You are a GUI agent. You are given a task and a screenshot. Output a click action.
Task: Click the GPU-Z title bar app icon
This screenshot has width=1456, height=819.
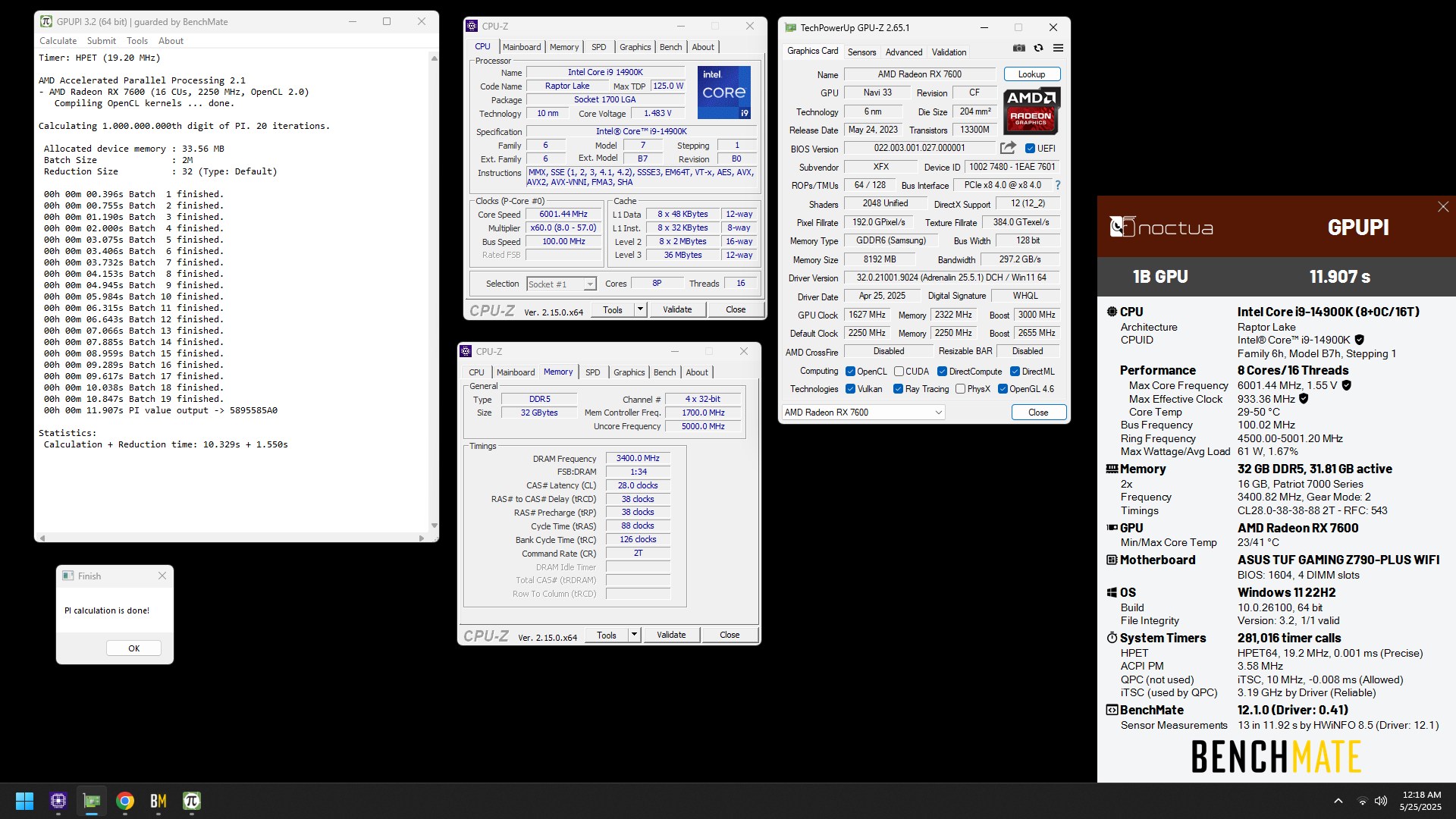791,27
